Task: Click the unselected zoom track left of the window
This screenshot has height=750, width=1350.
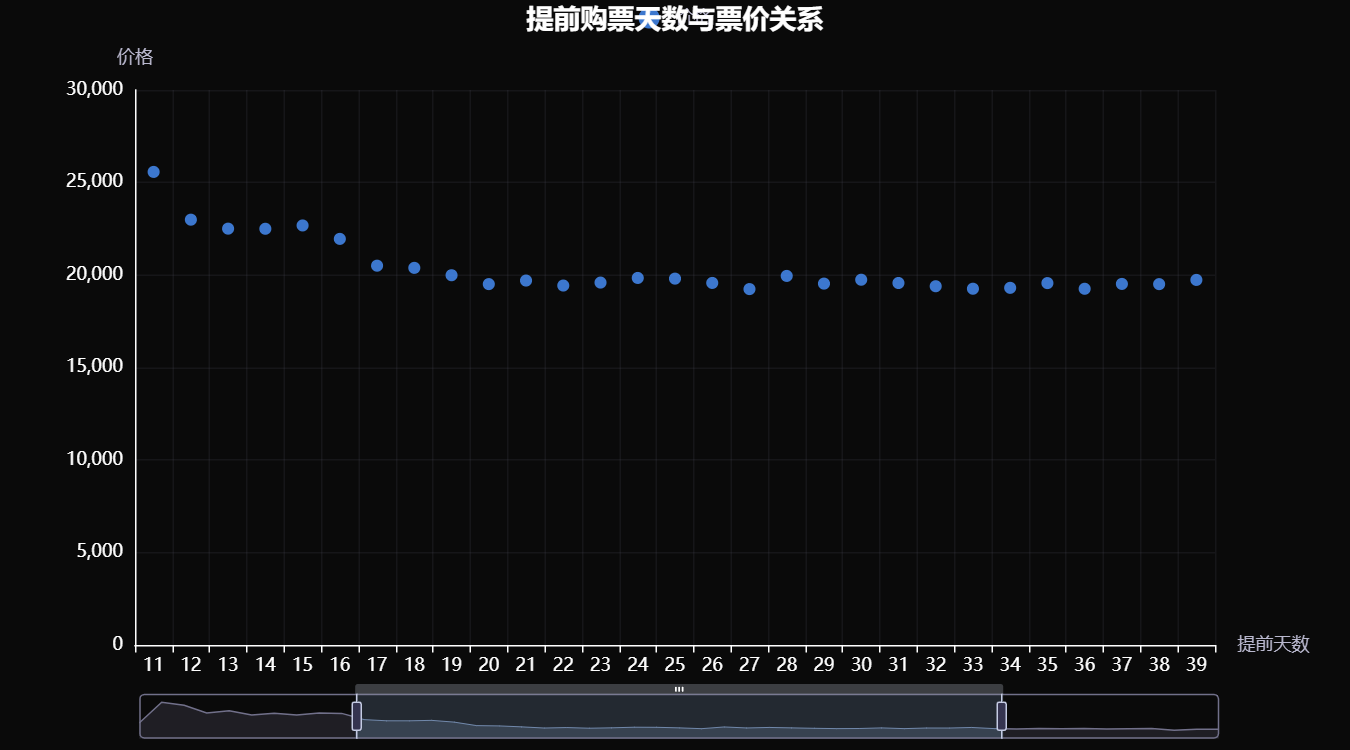Action: pyautogui.click(x=247, y=716)
